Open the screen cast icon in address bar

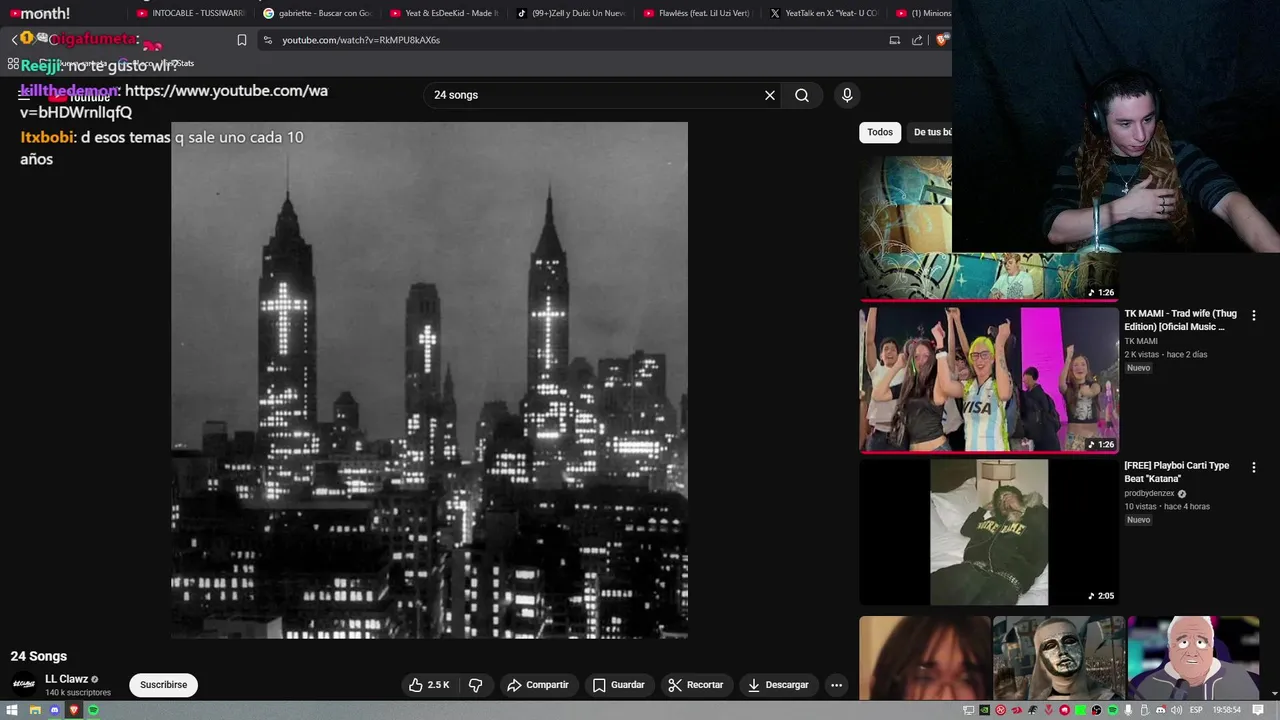tap(895, 40)
